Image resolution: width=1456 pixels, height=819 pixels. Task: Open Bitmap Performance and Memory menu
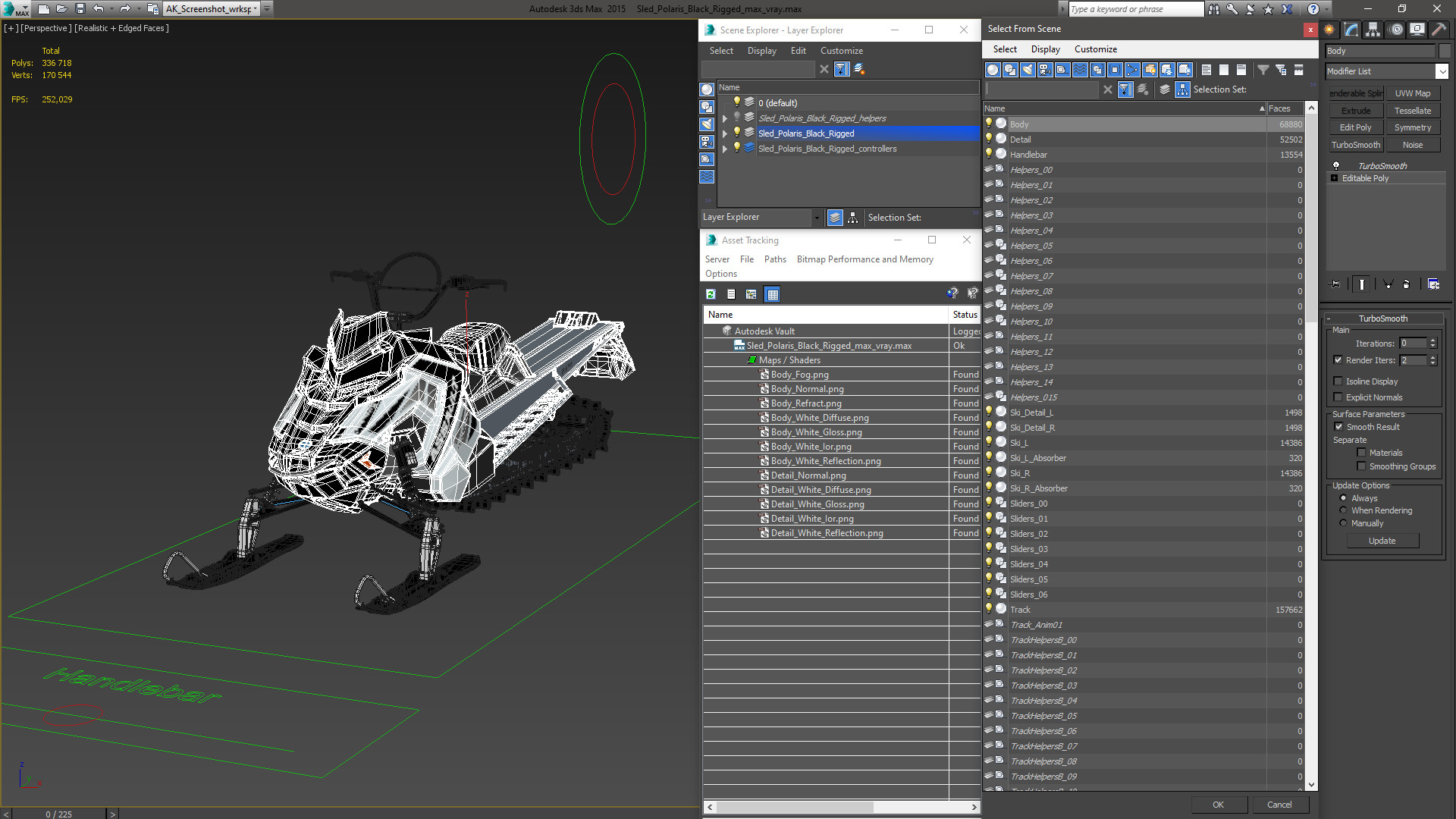[x=864, y=259]
